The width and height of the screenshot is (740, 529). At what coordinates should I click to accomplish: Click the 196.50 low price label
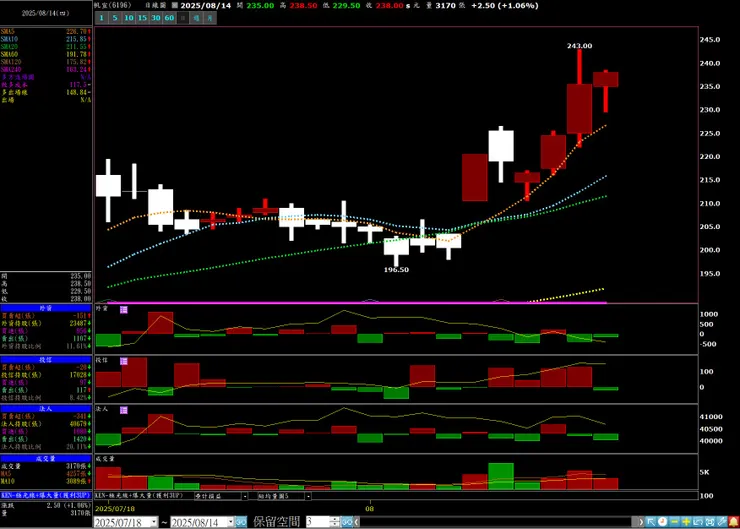[x=396, y=269]
